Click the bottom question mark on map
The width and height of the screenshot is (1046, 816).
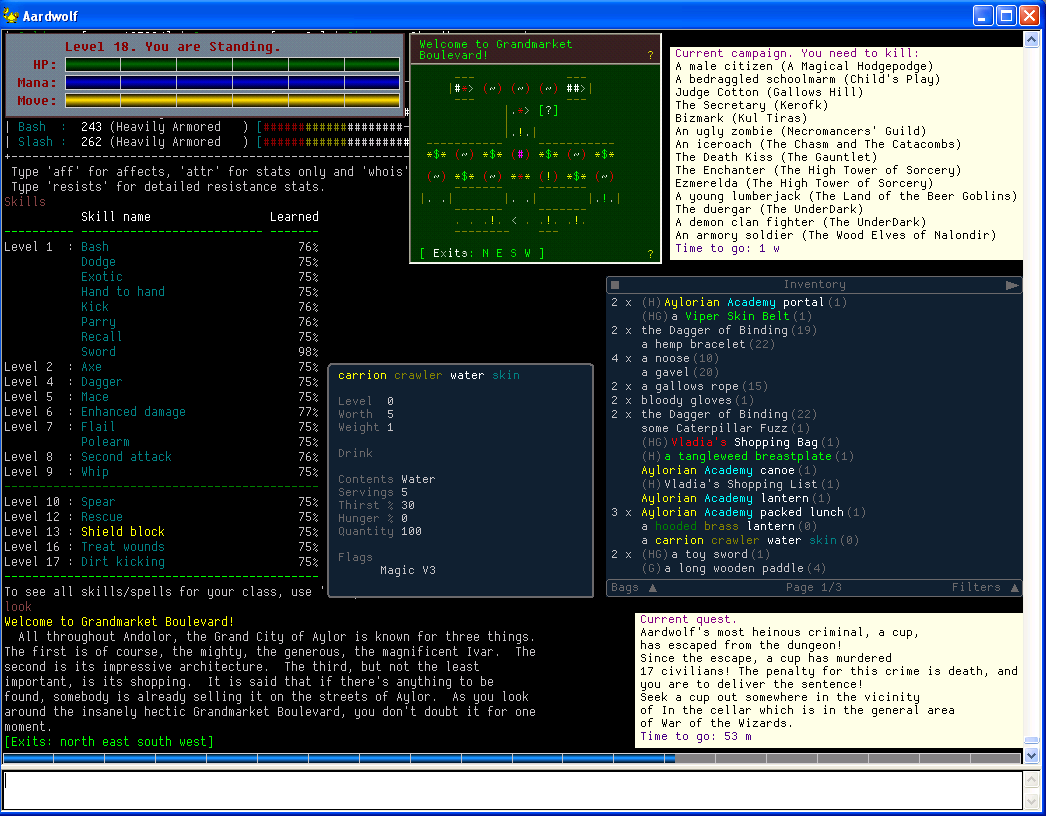point(650,254)
